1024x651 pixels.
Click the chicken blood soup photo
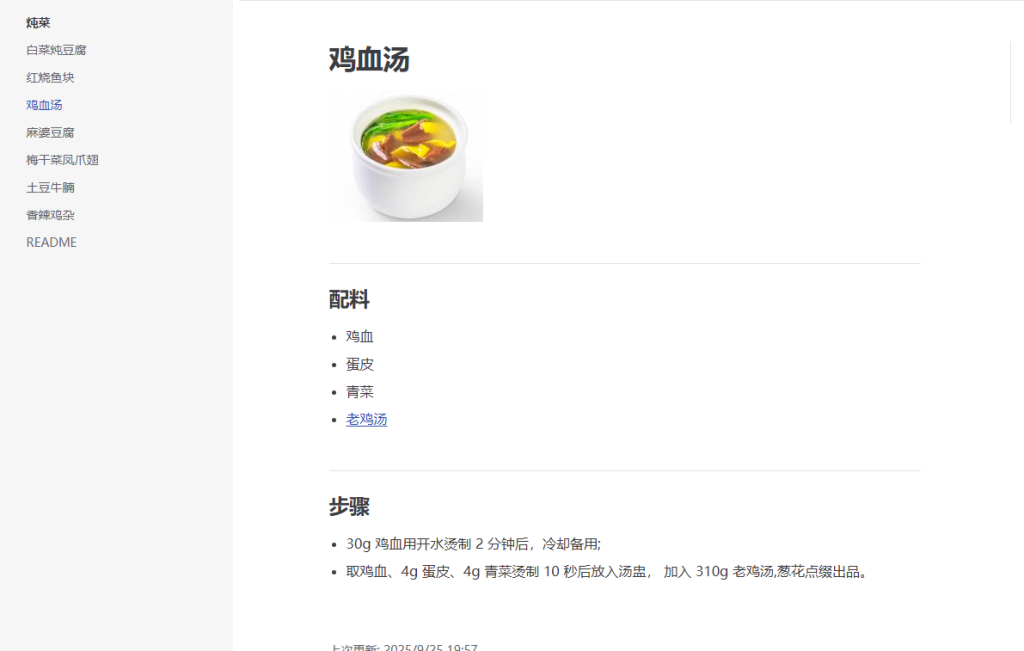(x=406, y=156)
